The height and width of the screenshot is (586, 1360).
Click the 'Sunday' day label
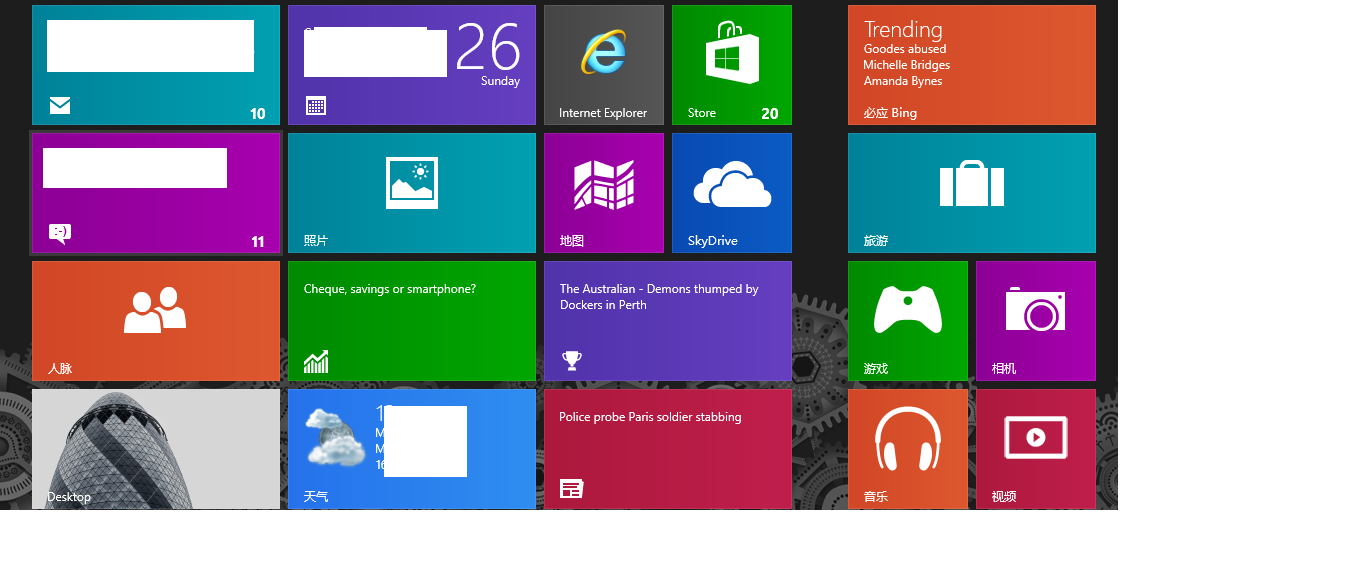(x=500, y=81)
